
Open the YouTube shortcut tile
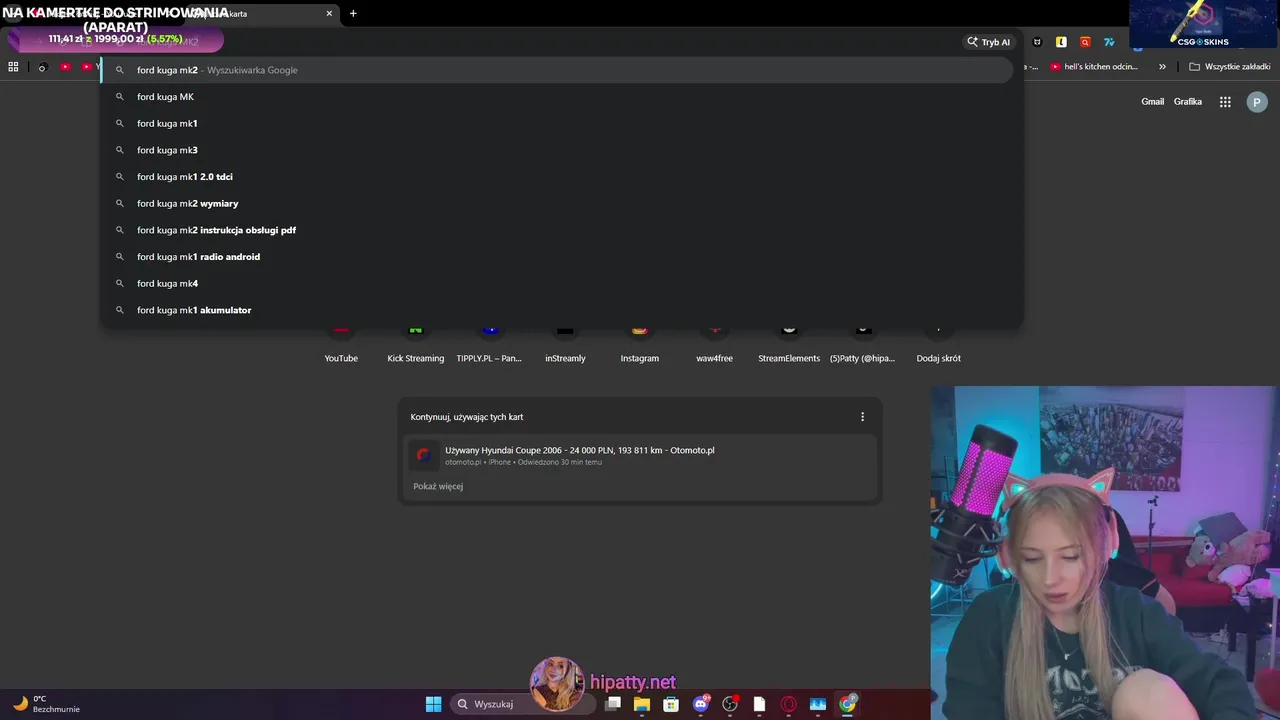(x=341, y=345)
